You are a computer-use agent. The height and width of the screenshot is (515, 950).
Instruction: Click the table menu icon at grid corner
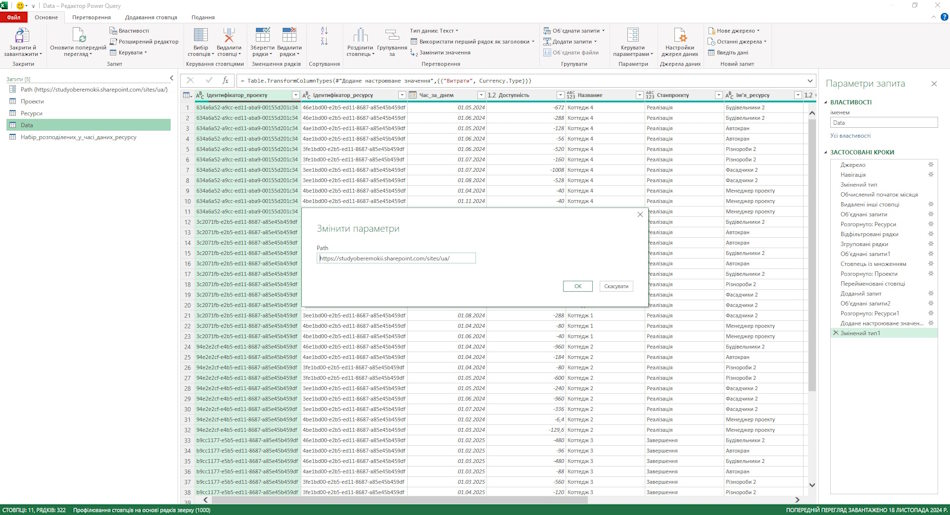click(x=187, y=95)
